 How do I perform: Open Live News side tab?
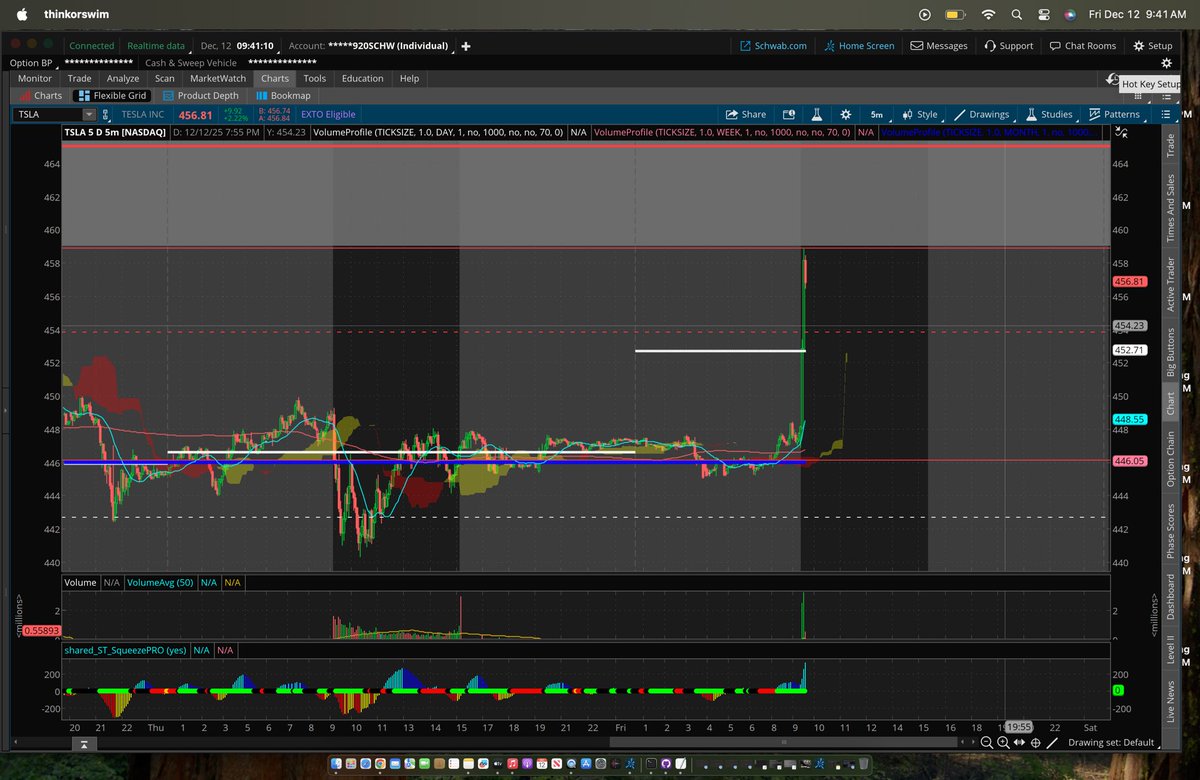coord(1171,702)
